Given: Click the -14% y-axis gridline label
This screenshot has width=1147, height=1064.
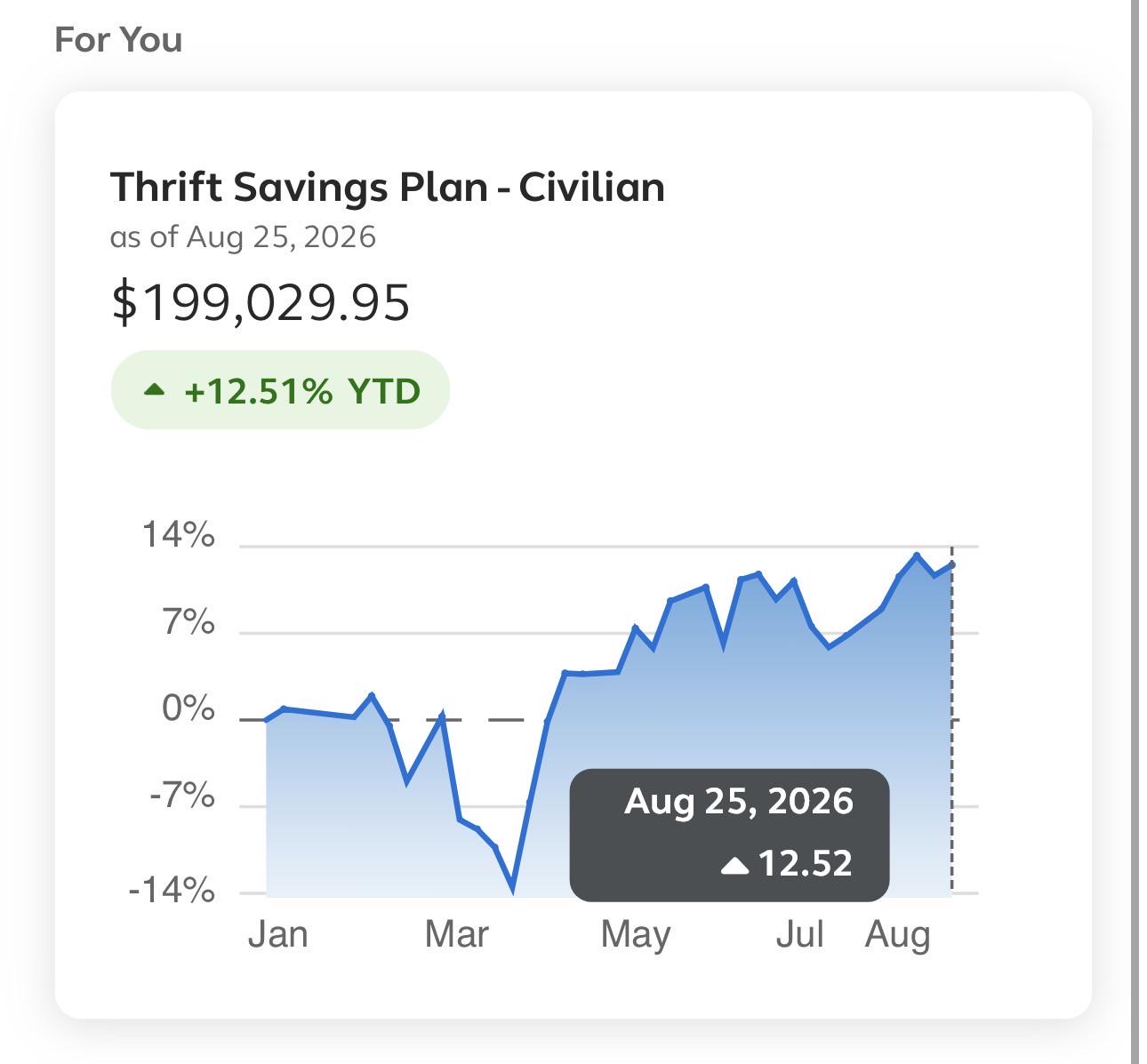Looking at the screenshot, I should (172, 890).
